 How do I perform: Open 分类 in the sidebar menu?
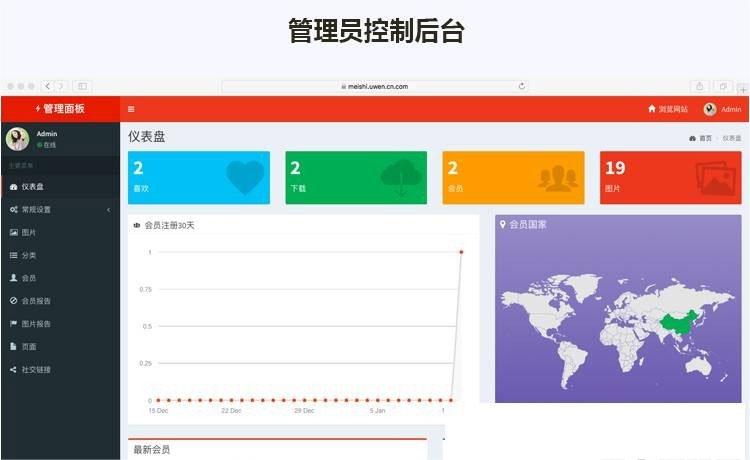click(28, 256)
